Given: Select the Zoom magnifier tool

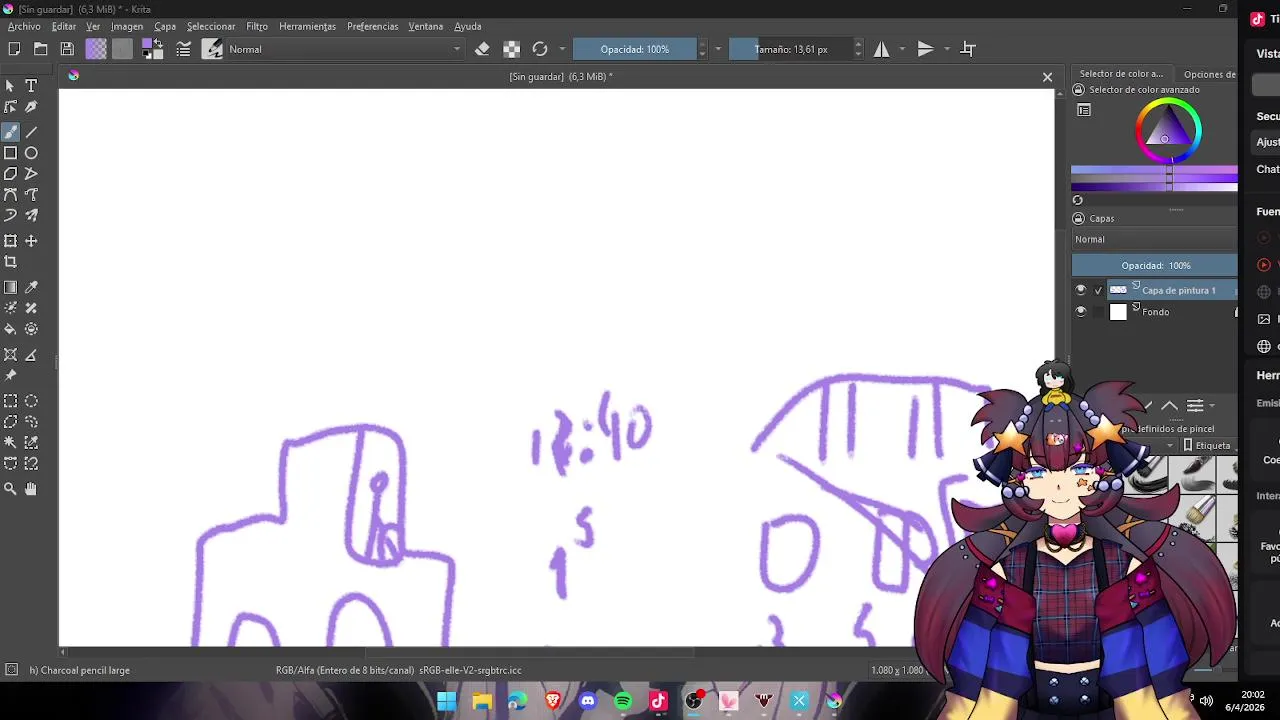Looking at the screenshot, I should (10, 489).
